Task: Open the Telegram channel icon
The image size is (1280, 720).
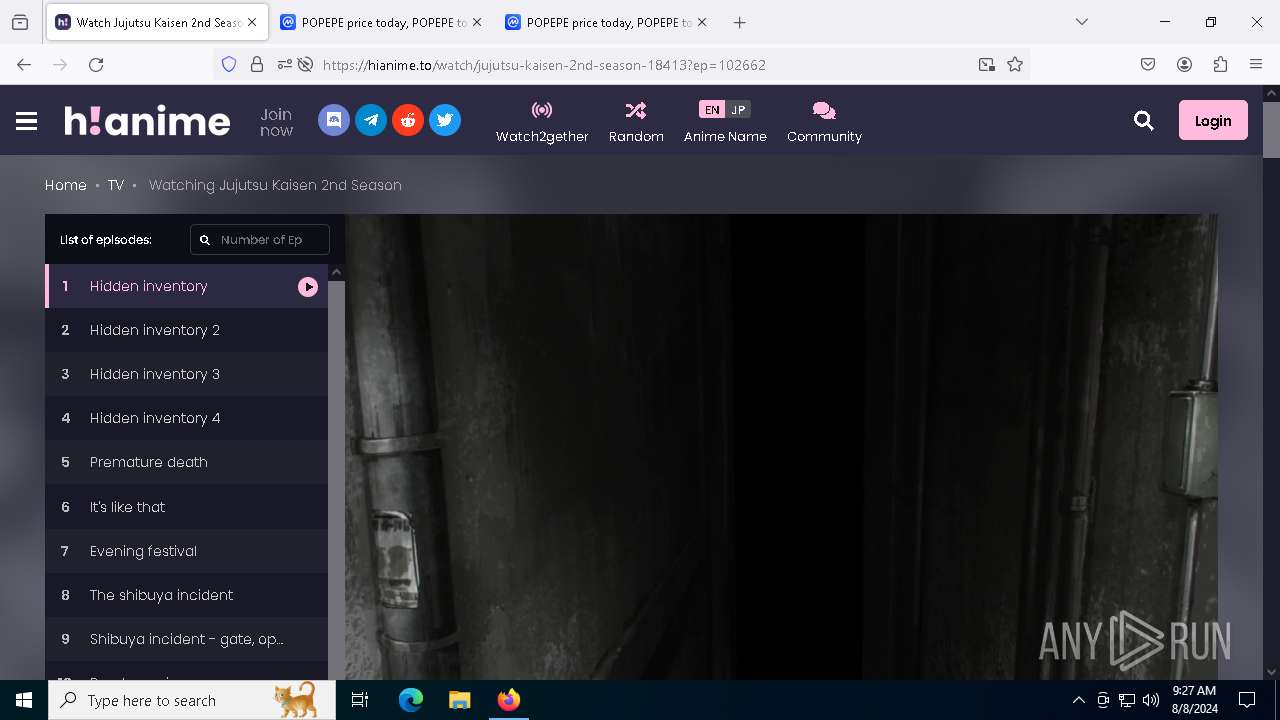Action: 371,120
